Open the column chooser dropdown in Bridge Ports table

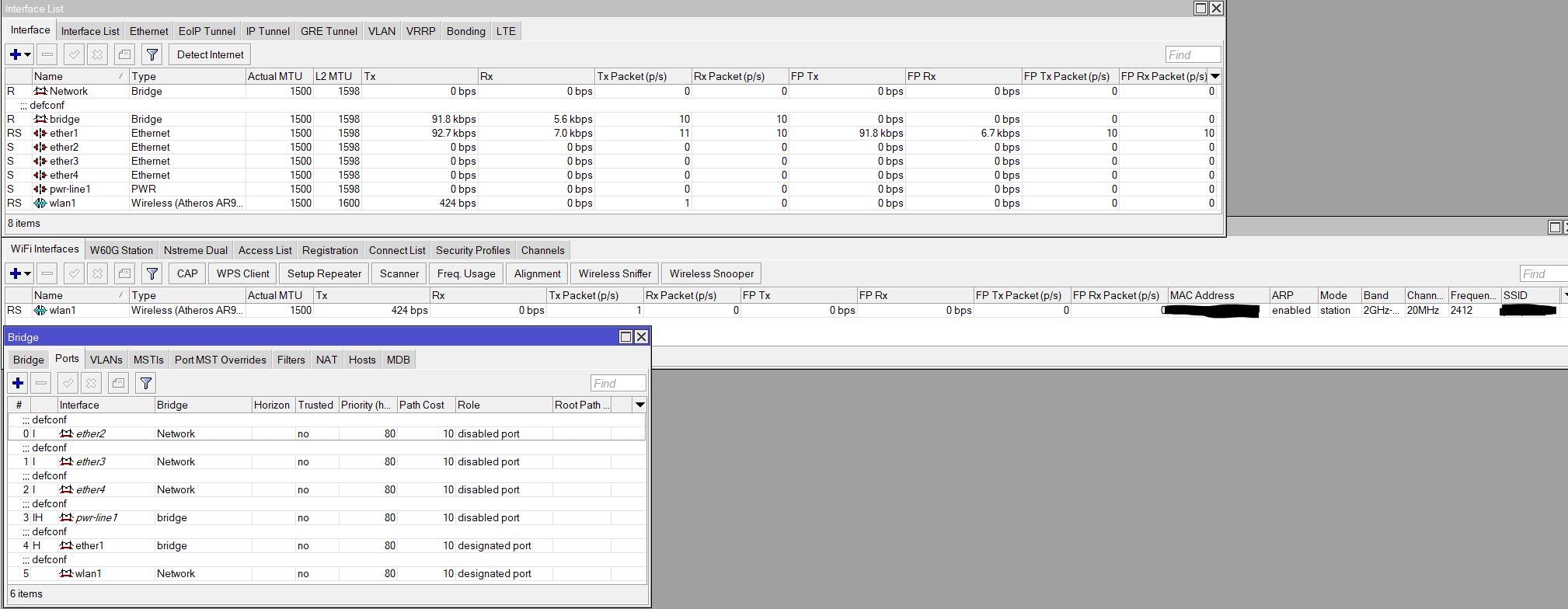tap(639, 405)
